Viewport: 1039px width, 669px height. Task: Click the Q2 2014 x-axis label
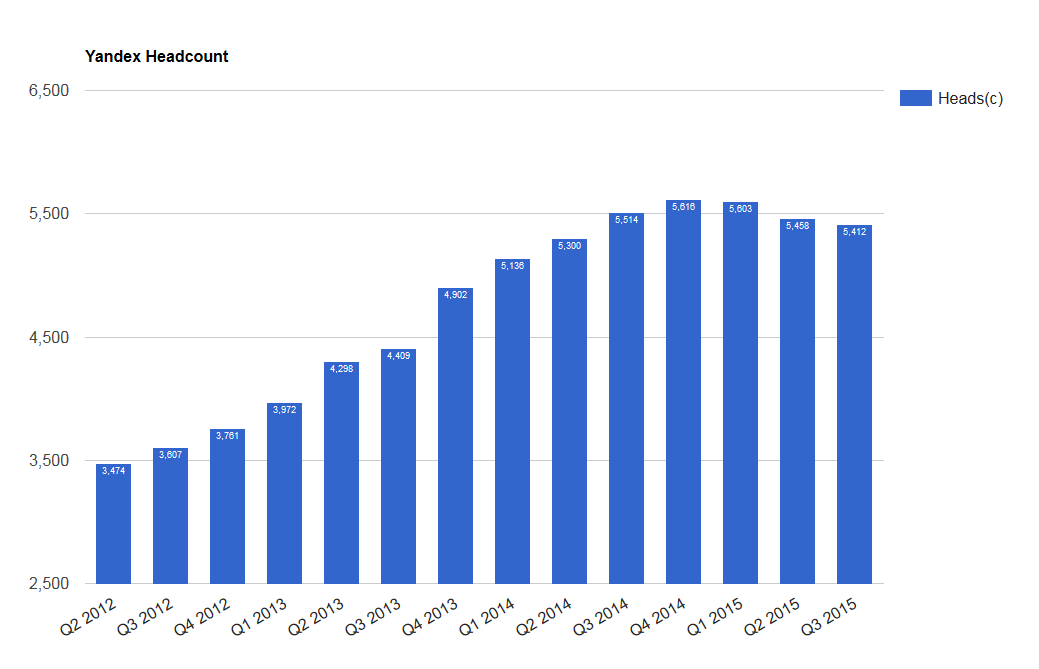tap(544, 617)
